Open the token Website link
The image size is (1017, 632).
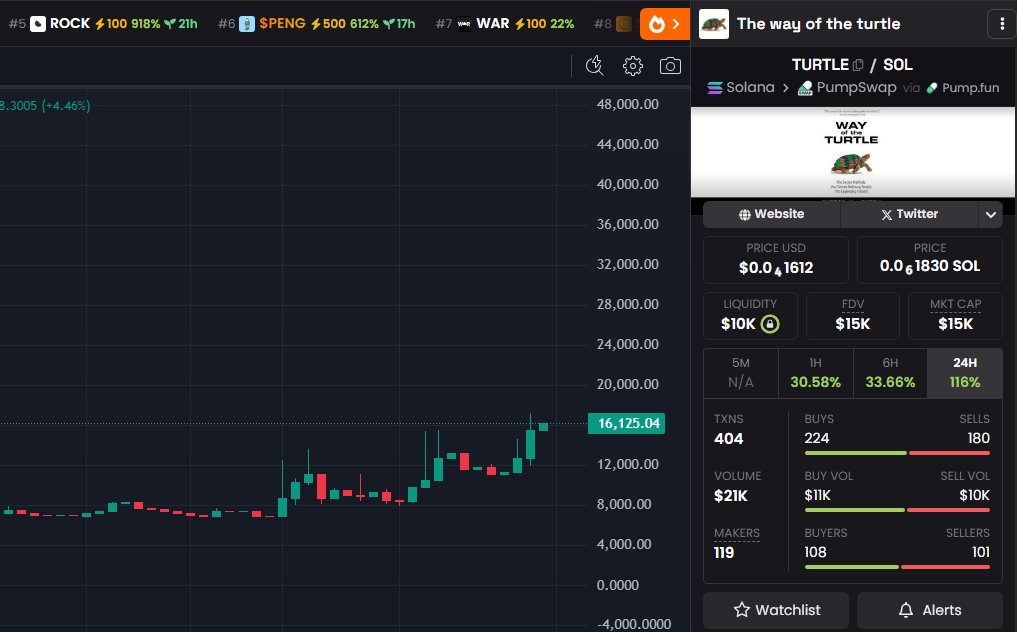(x=771, y=214)
